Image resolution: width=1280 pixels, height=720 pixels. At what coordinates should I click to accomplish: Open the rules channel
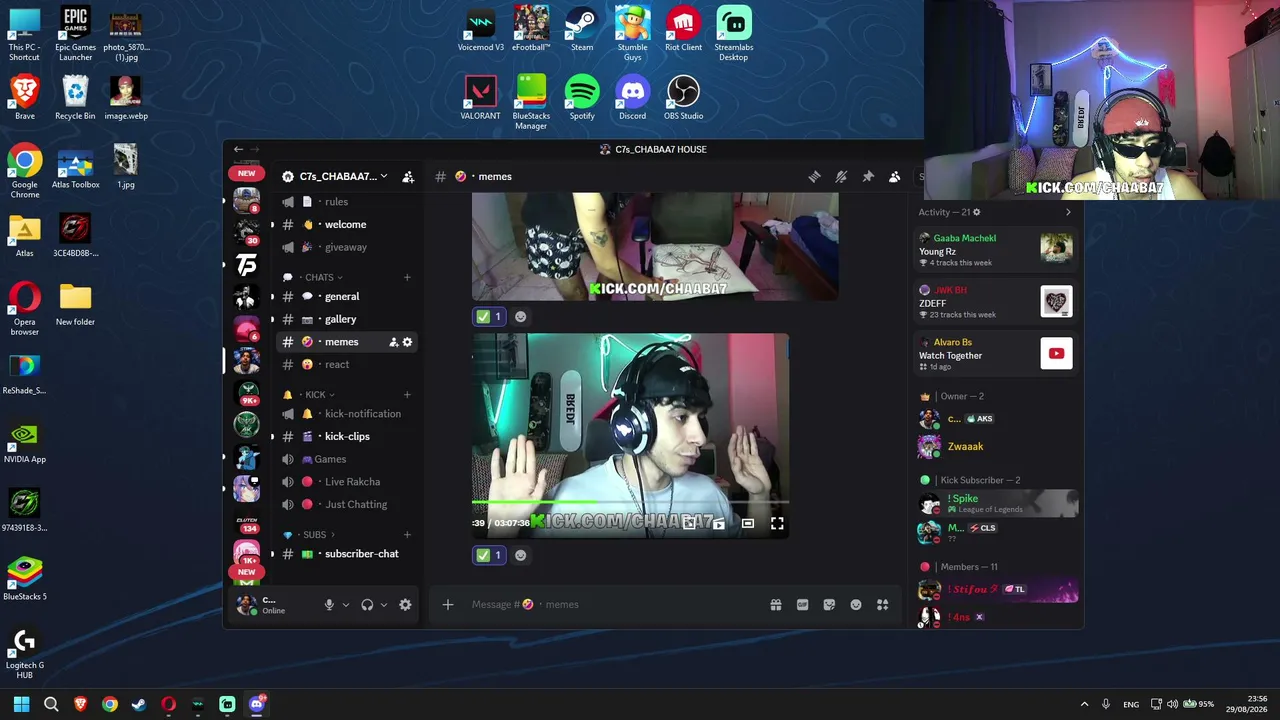346,202
